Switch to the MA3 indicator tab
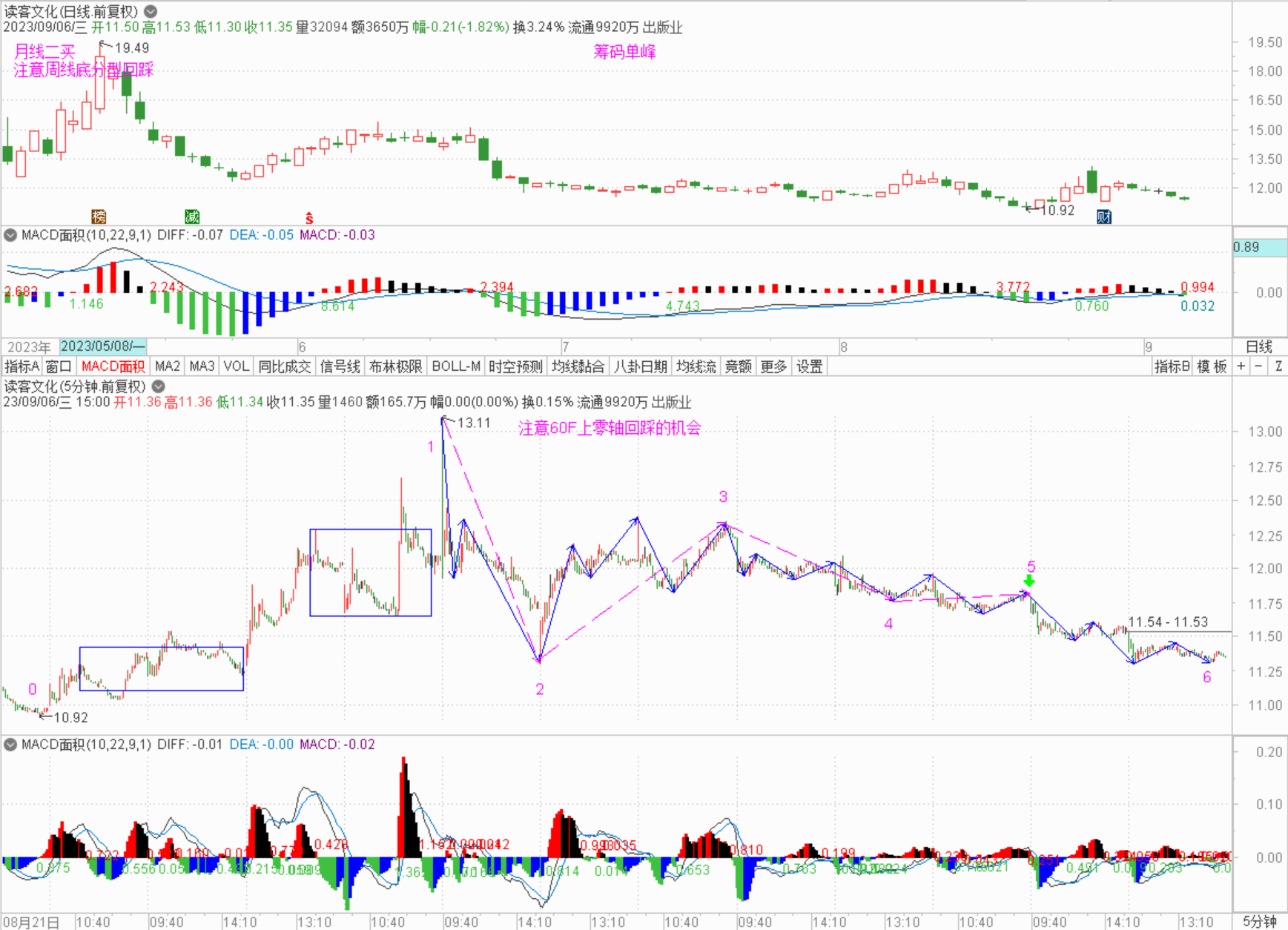The width and height of the screenshot is (1288, 930). 202,366
